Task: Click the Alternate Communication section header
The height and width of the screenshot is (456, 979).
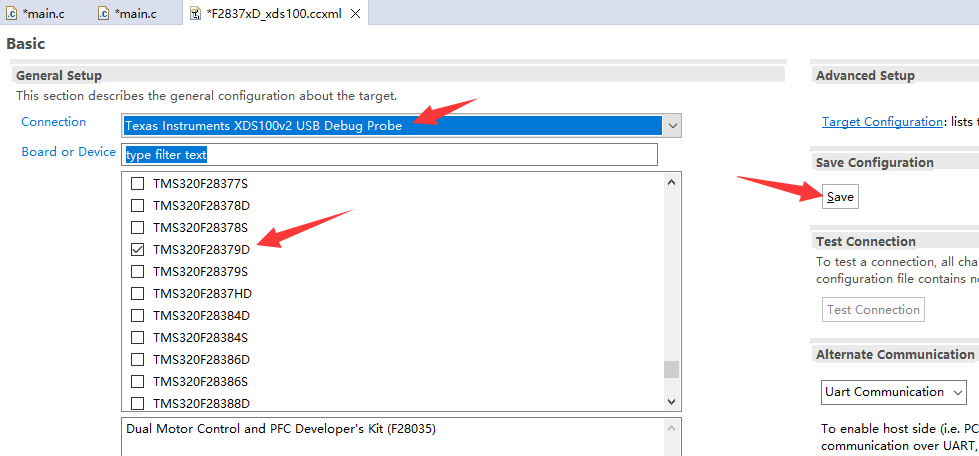Action: [895, 355]
